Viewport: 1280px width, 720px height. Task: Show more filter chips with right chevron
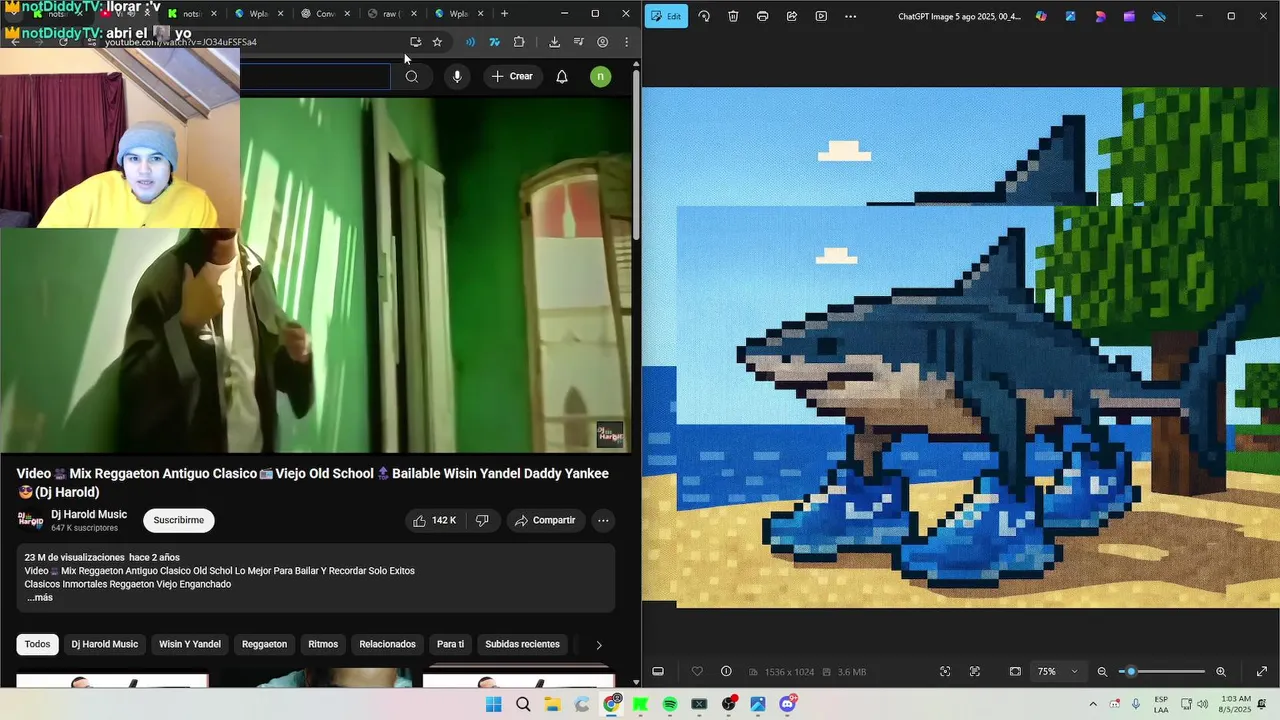click(x=599, y=645)
